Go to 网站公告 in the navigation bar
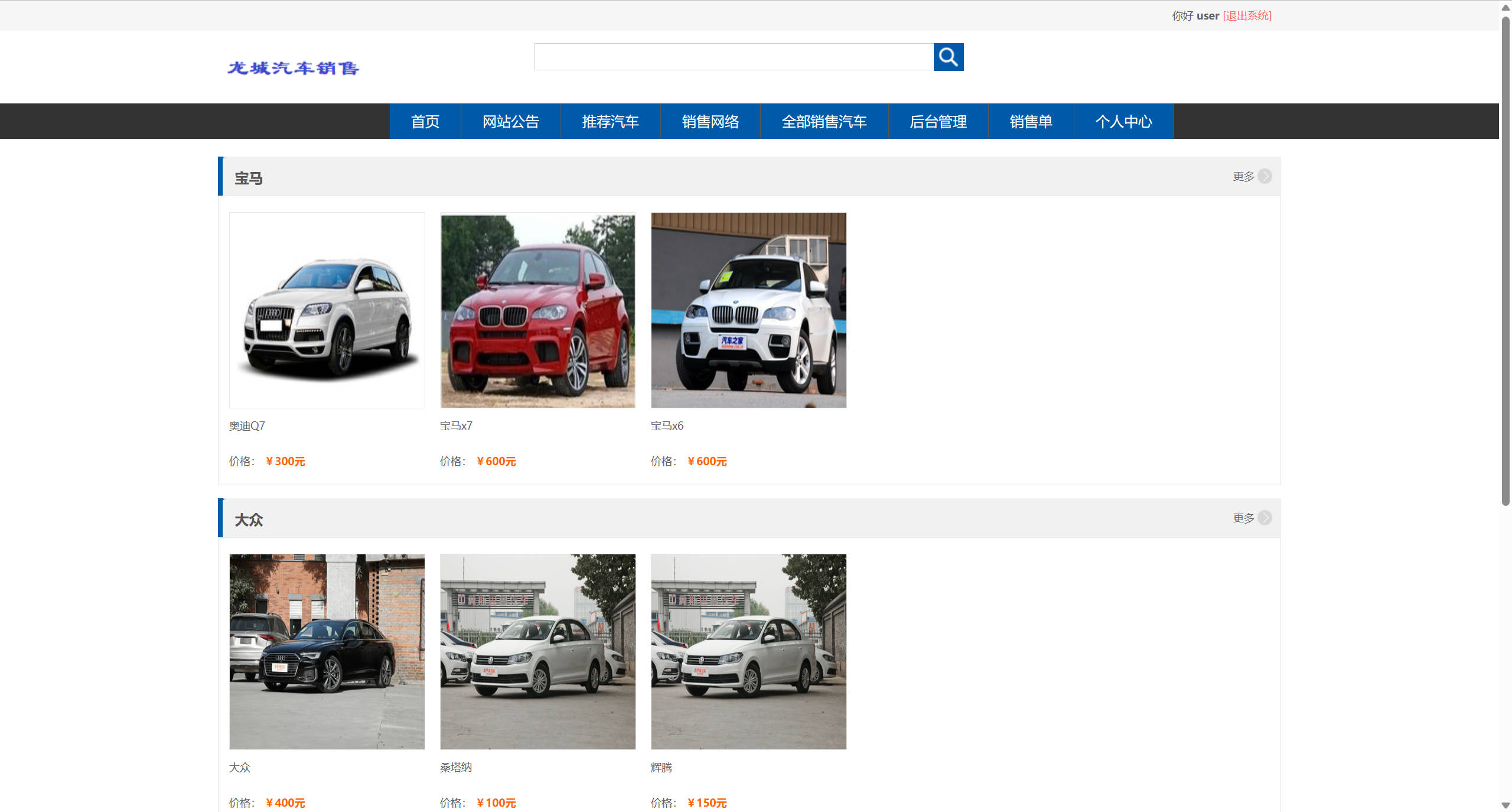The image size is (1512, 812). tap(510, 122)
